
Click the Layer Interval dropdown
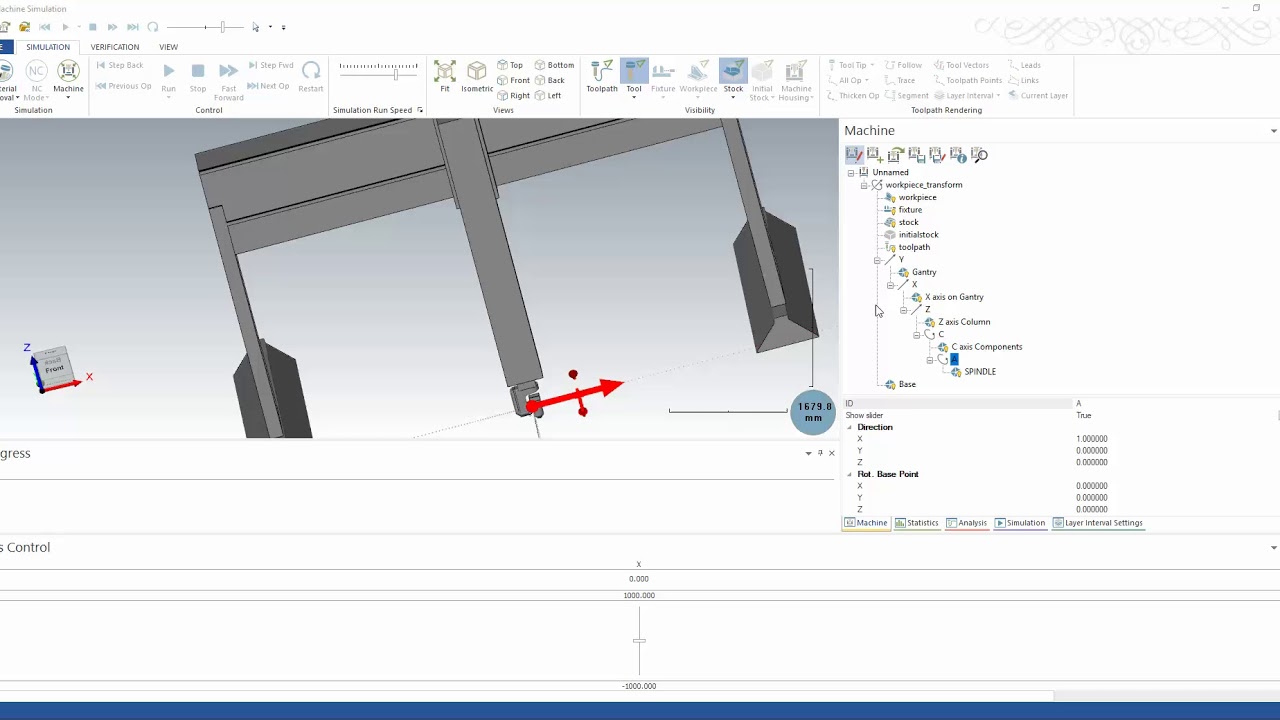click(966, 95)
